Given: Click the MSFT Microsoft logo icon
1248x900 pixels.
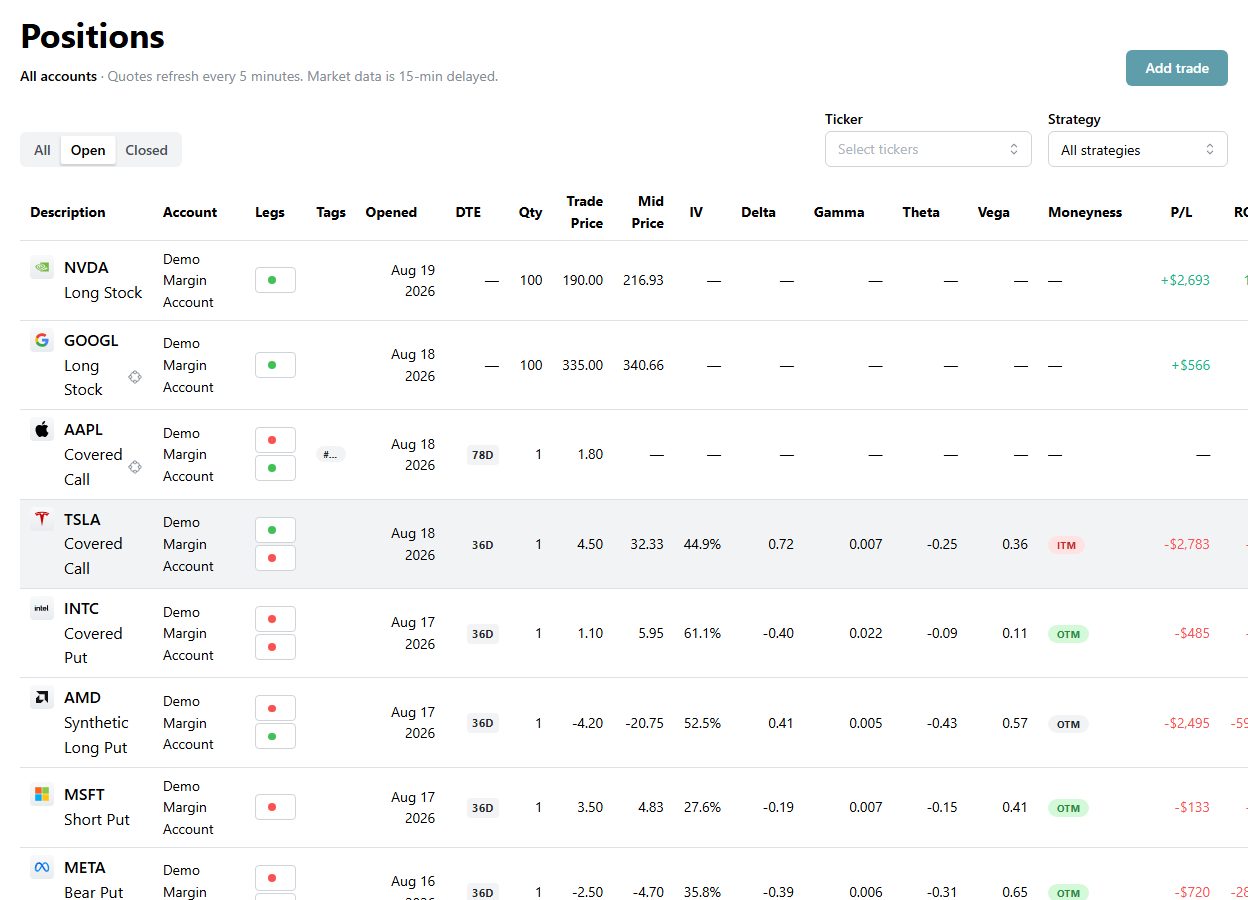Looking at the screenshot, I should pos(42,794).
